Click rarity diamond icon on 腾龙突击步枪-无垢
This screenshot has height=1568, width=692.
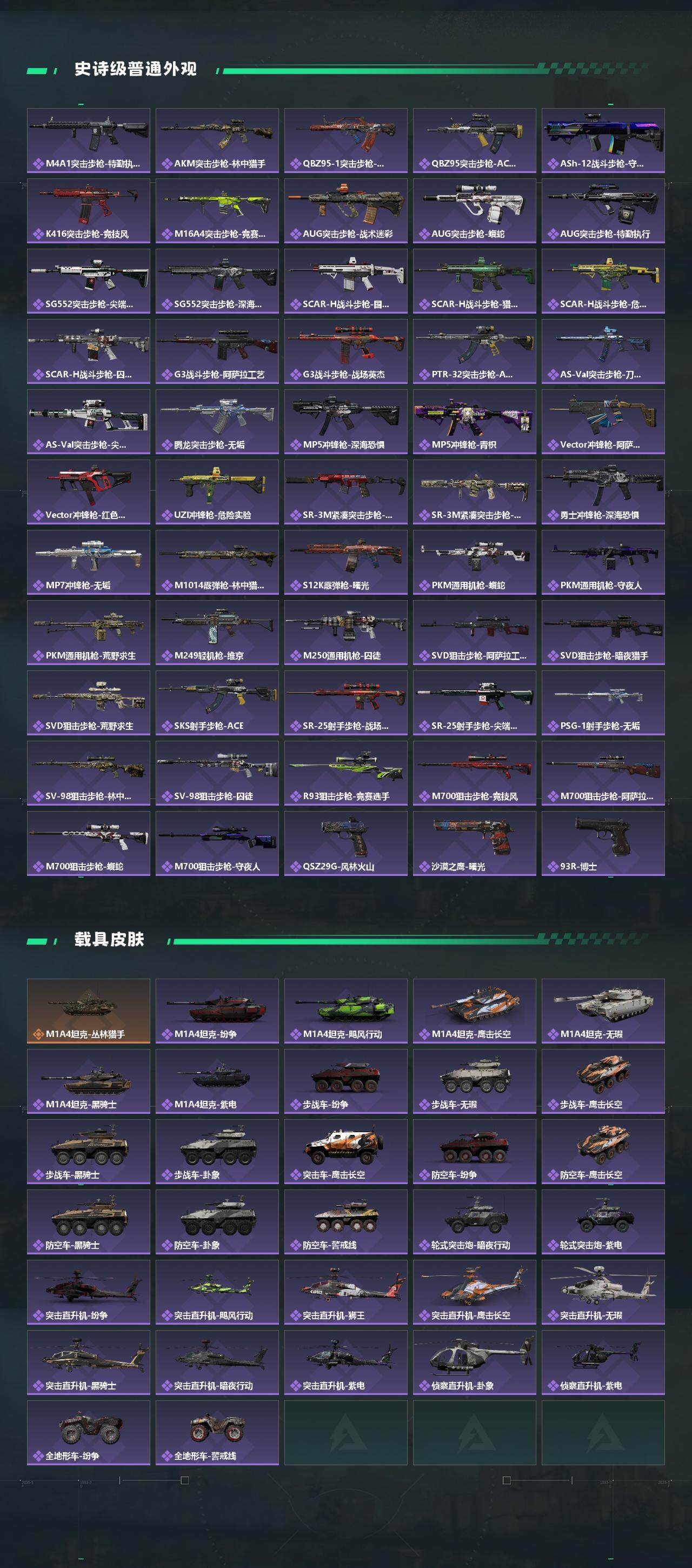(x=167, y=445)
